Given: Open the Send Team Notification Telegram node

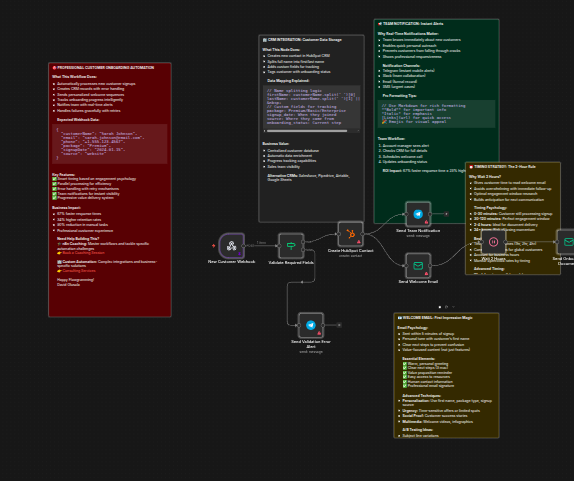Looking at the screenshot, I should pyautogui.click(x=418, y=214).
